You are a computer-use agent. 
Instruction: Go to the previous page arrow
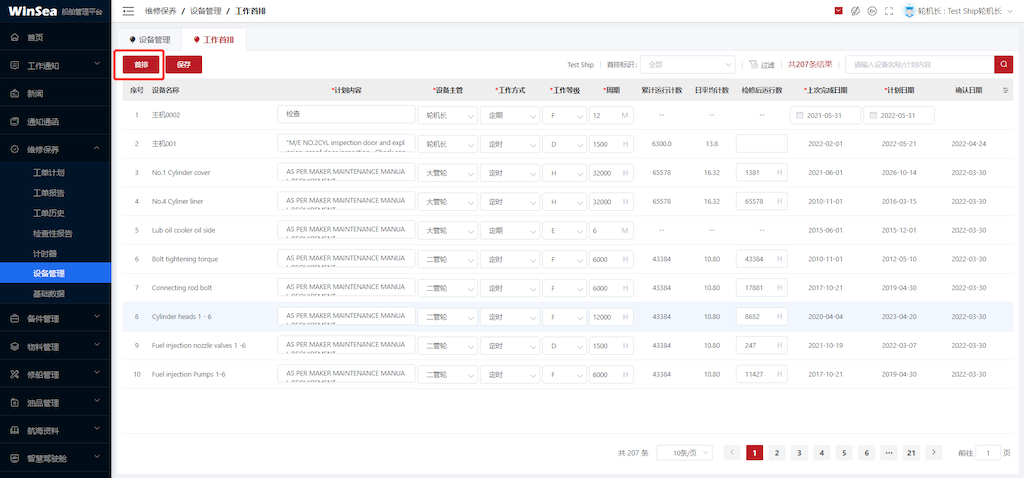coord(732,453)
